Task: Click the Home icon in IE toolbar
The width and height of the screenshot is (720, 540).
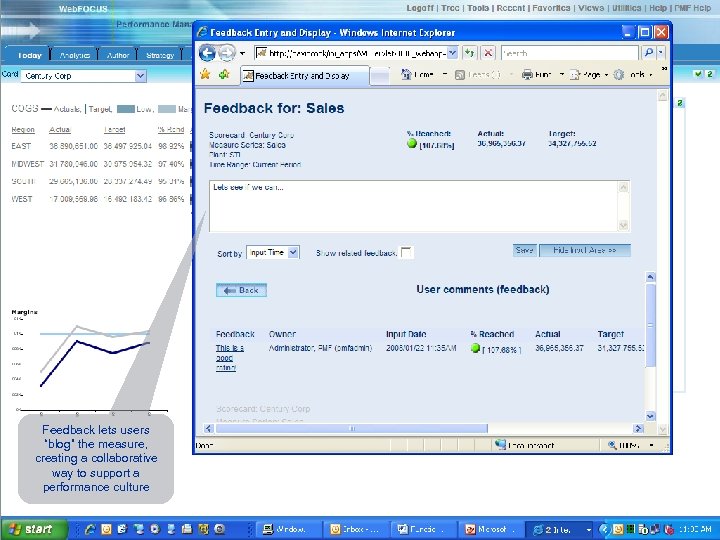Action: [406, 74]
